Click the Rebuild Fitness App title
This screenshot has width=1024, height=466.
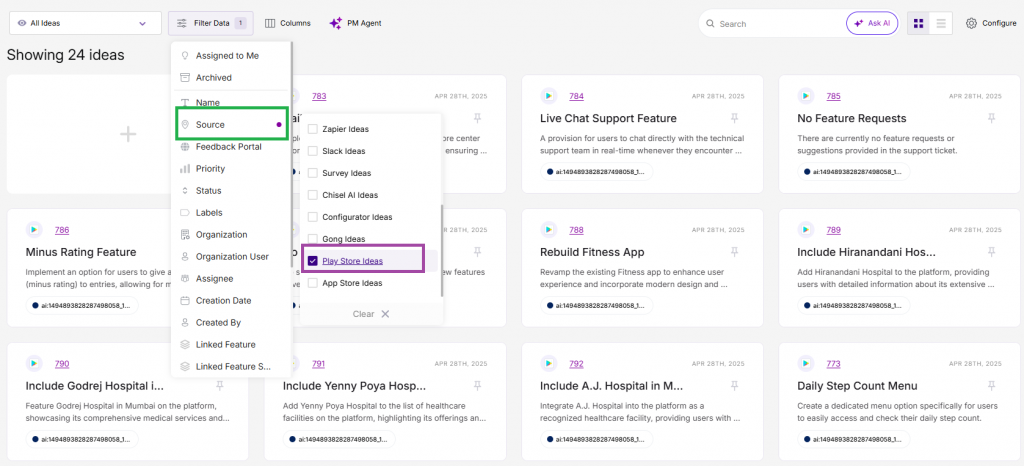[592, 253]
